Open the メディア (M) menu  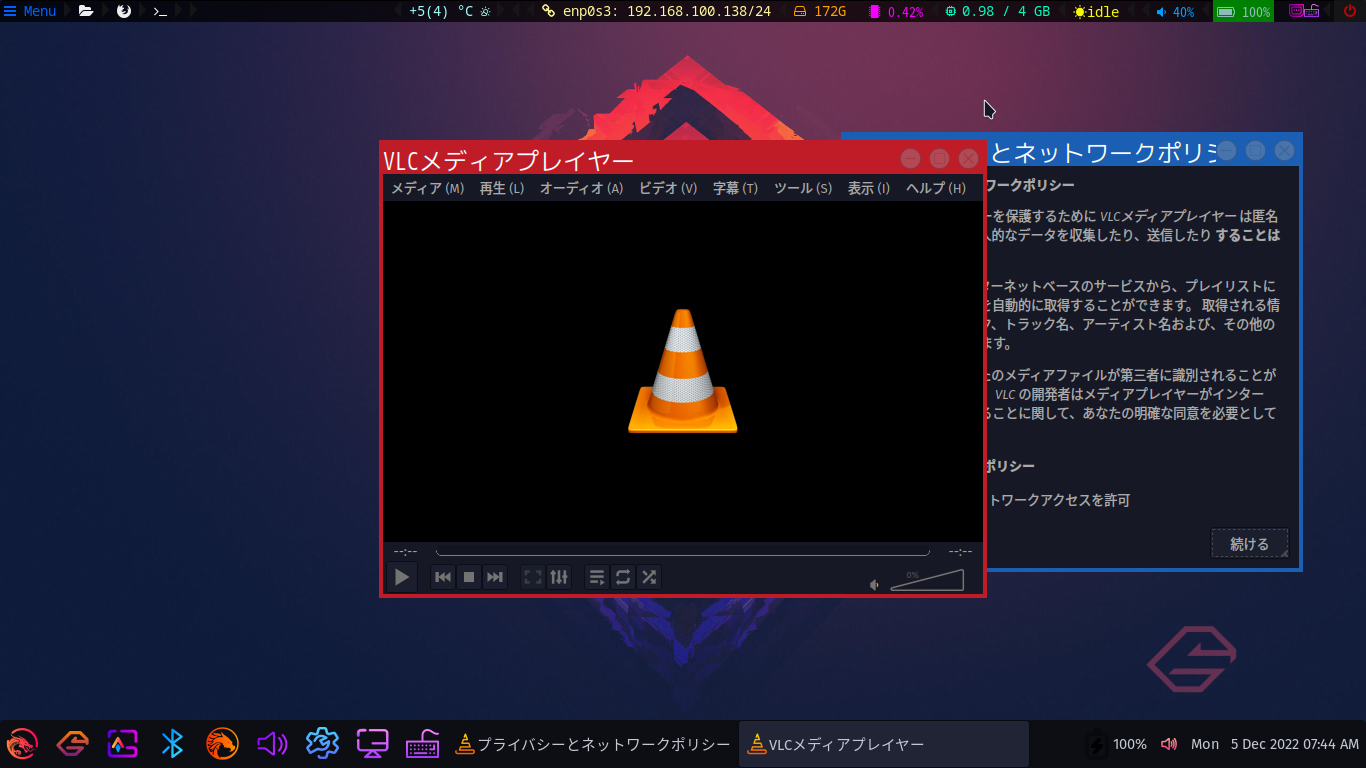pyautogui.click(x=427, y=188)
